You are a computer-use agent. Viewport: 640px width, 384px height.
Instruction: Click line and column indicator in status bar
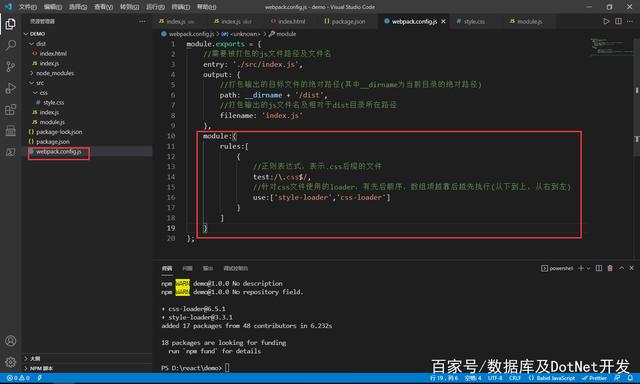click(444, 378)
